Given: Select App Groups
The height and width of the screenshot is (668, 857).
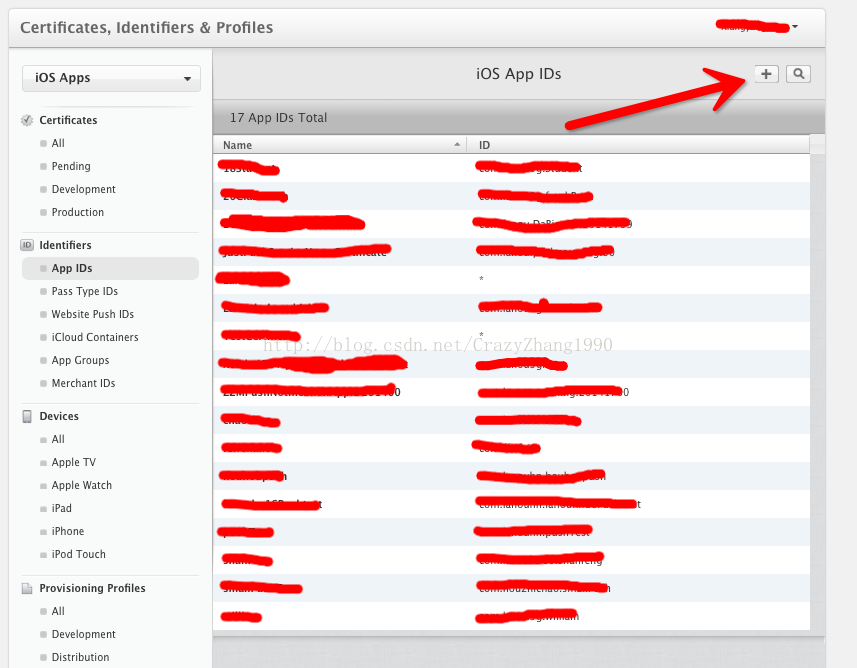Looking at the screenshot, I should [x=80, y=360].
